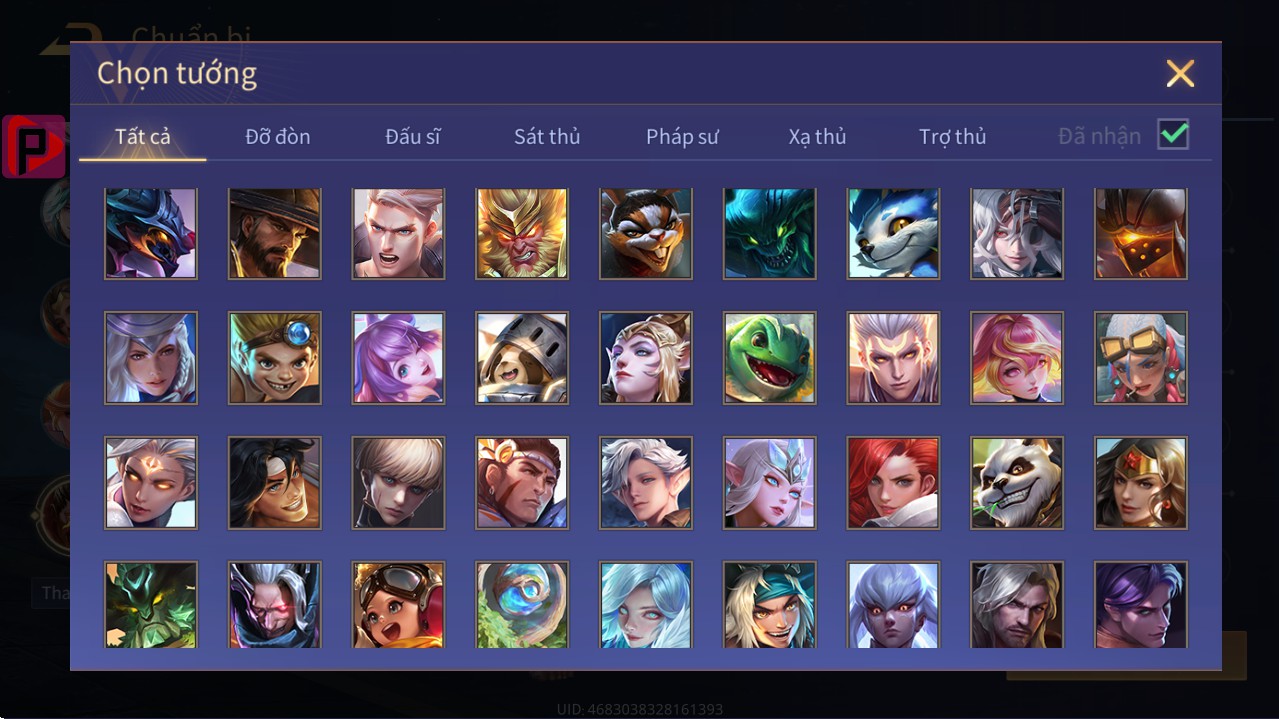Pick the Wonder Woman tiara hero
This screenshot has height=719, width=1279.
pyautogui.click(x=1141, y=483)
